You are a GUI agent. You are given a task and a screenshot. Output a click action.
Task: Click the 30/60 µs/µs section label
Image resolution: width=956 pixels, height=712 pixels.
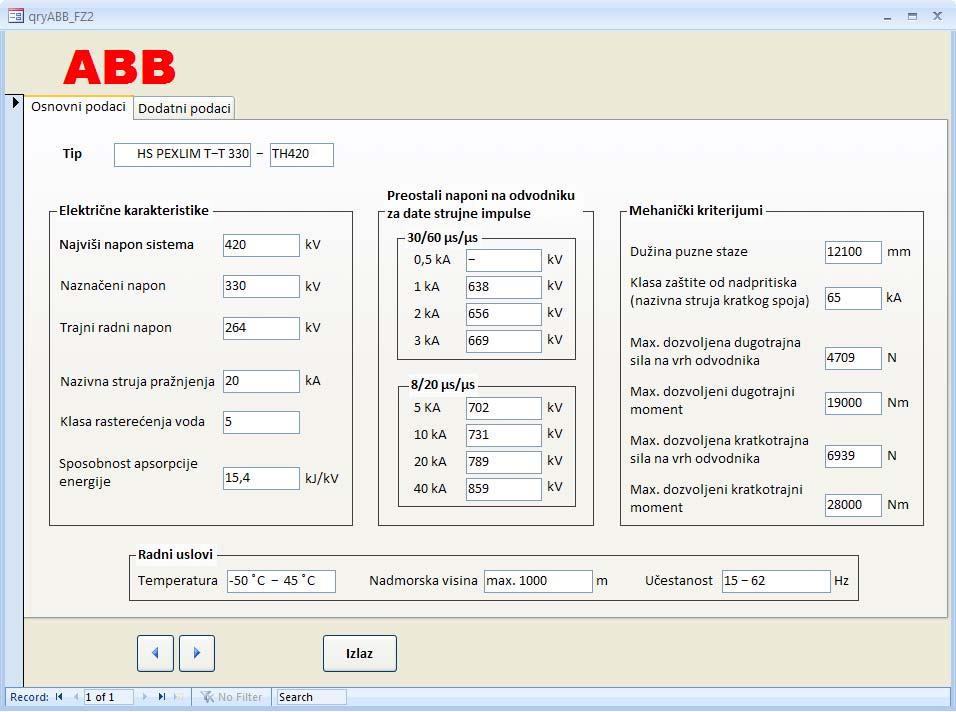tap(443, 238)
